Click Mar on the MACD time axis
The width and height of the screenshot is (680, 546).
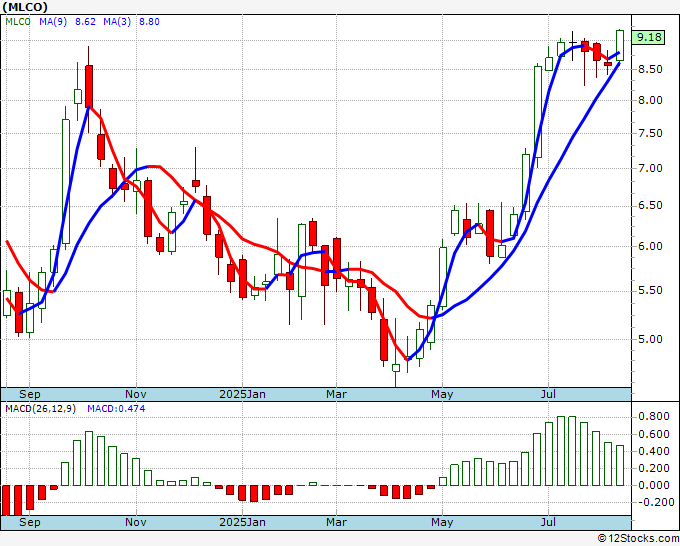337,522
